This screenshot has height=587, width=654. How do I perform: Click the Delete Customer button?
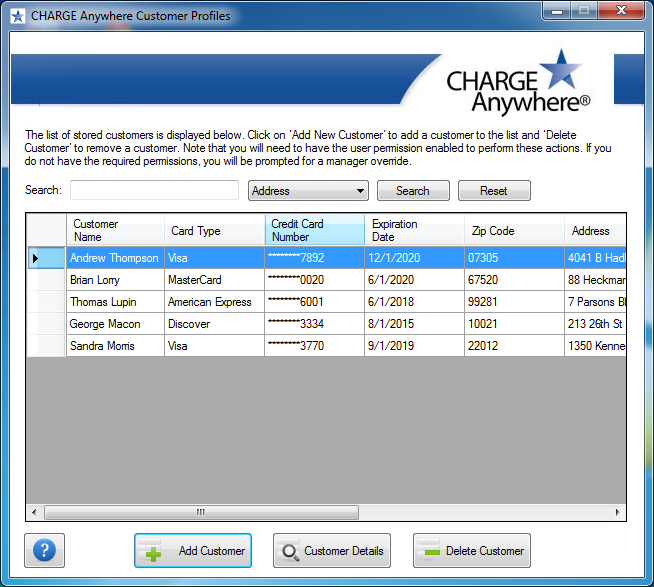(x=472, y=550)
